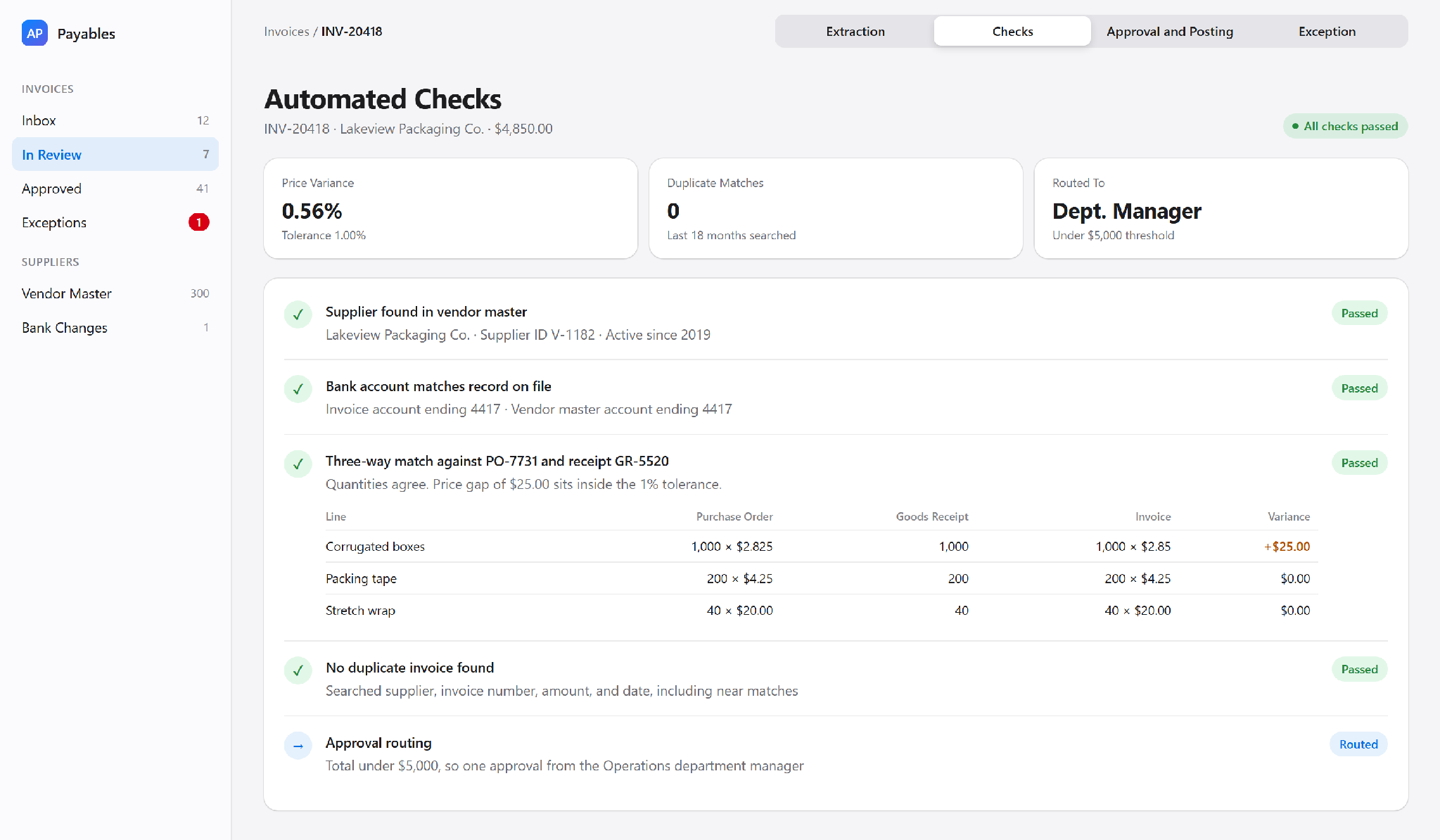Click the Supplier ID V-1182 detail line
1440x840 pixels.
[x=518, y=335]
